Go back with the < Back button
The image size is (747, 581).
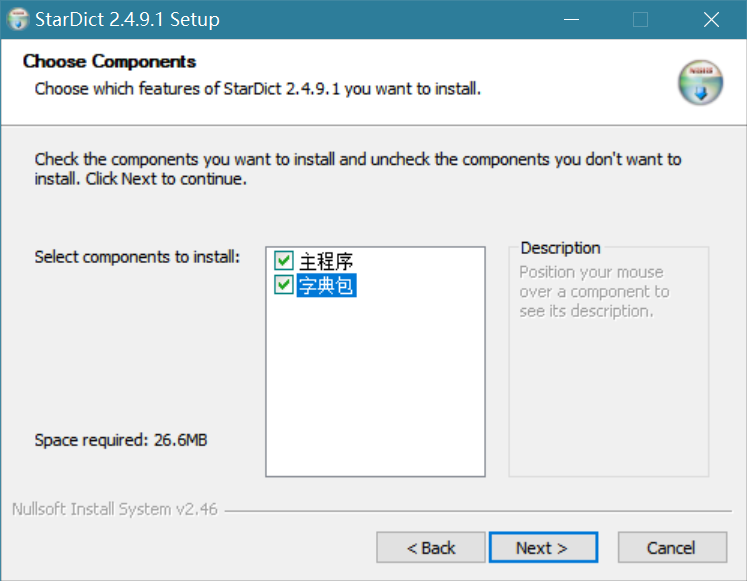click(431, 548)
